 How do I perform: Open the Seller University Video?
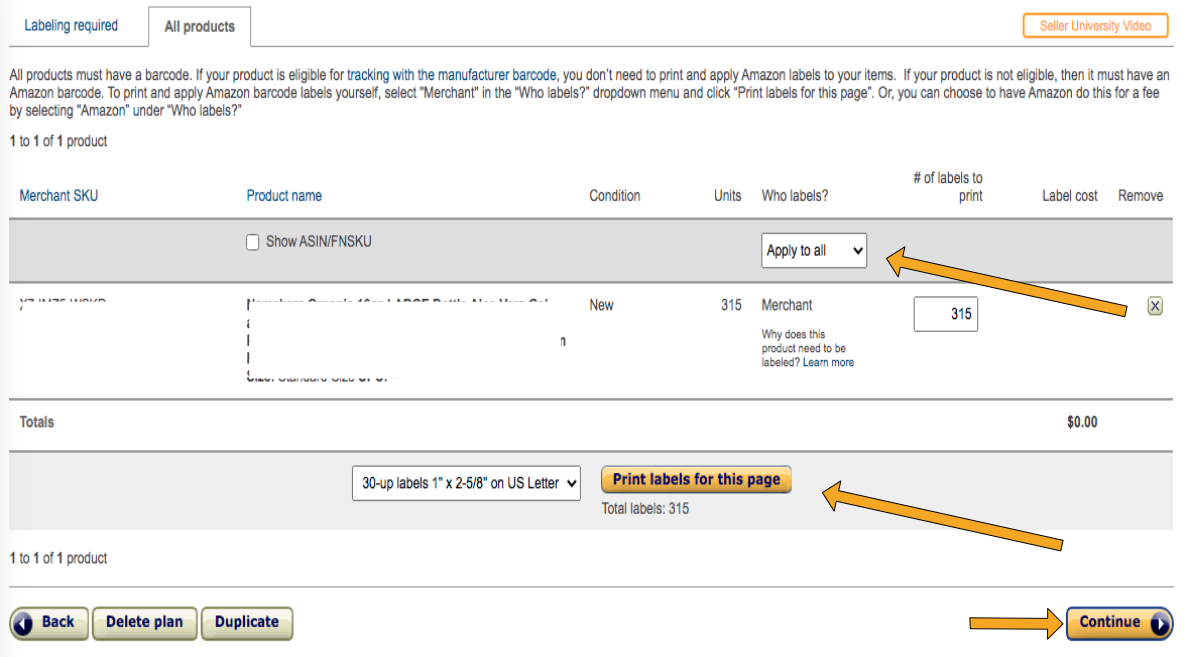click(x=1094, y=25)
